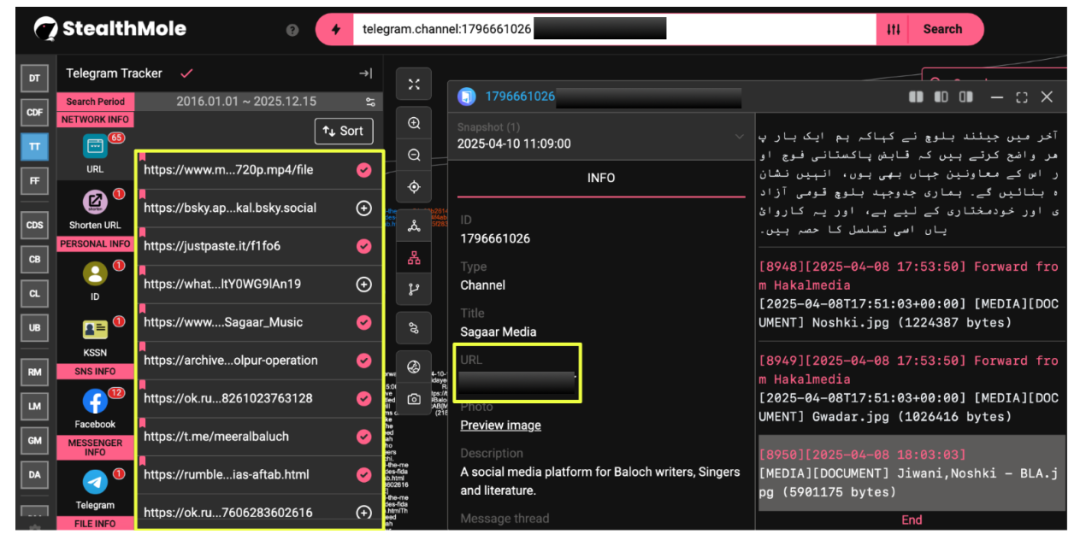Zoom out on the graph
1080x540 pixels.
pyautogui.click(x=414, y=155)
